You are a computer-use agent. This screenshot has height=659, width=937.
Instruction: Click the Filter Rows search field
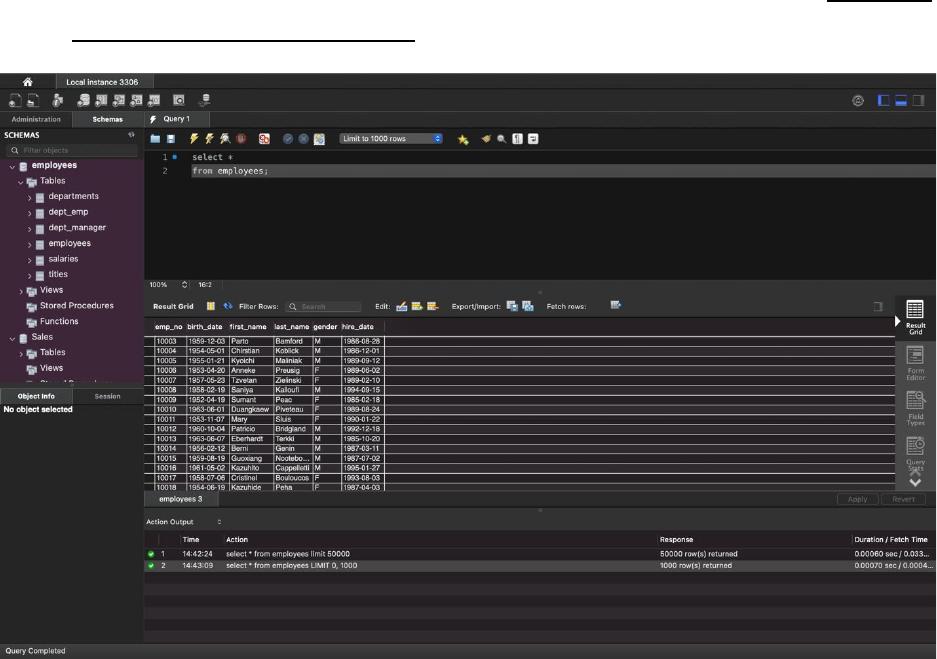(323, 306)
